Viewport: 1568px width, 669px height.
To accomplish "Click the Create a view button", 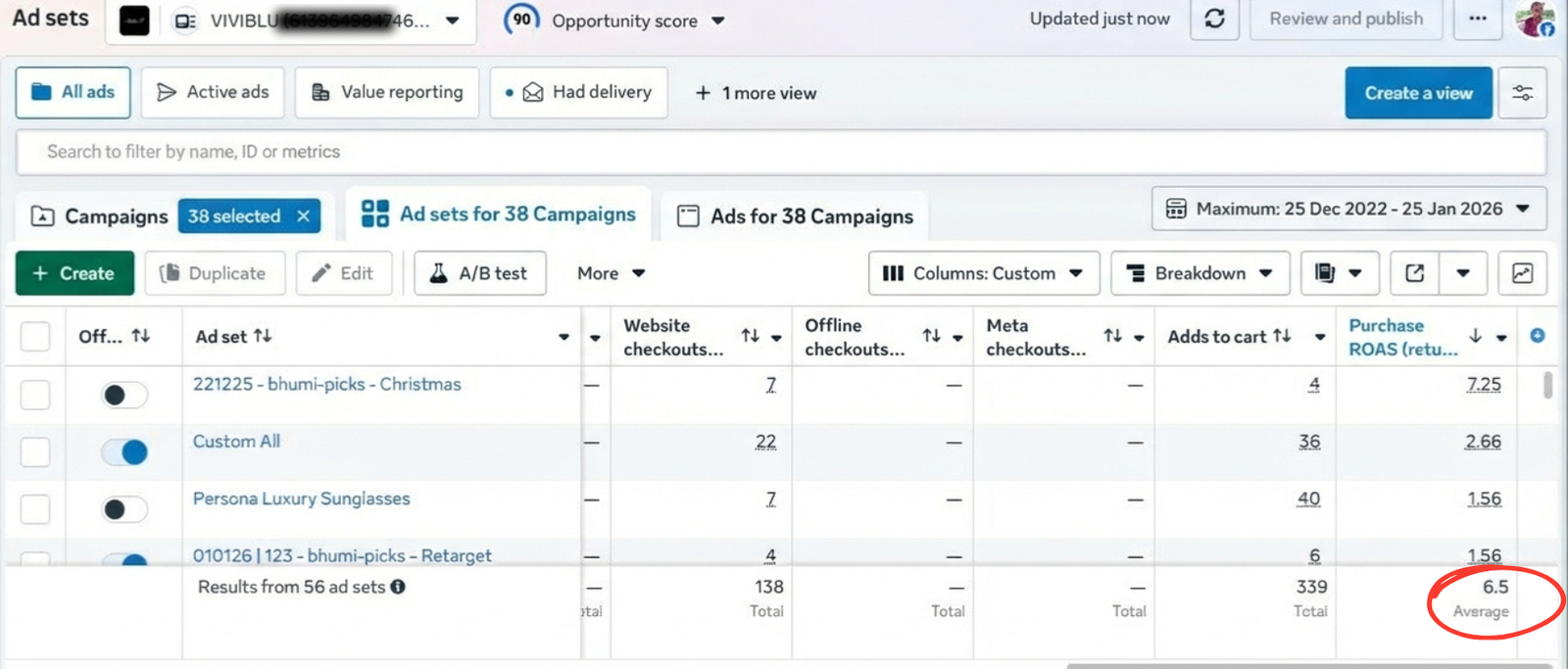I will point(1418,93).
